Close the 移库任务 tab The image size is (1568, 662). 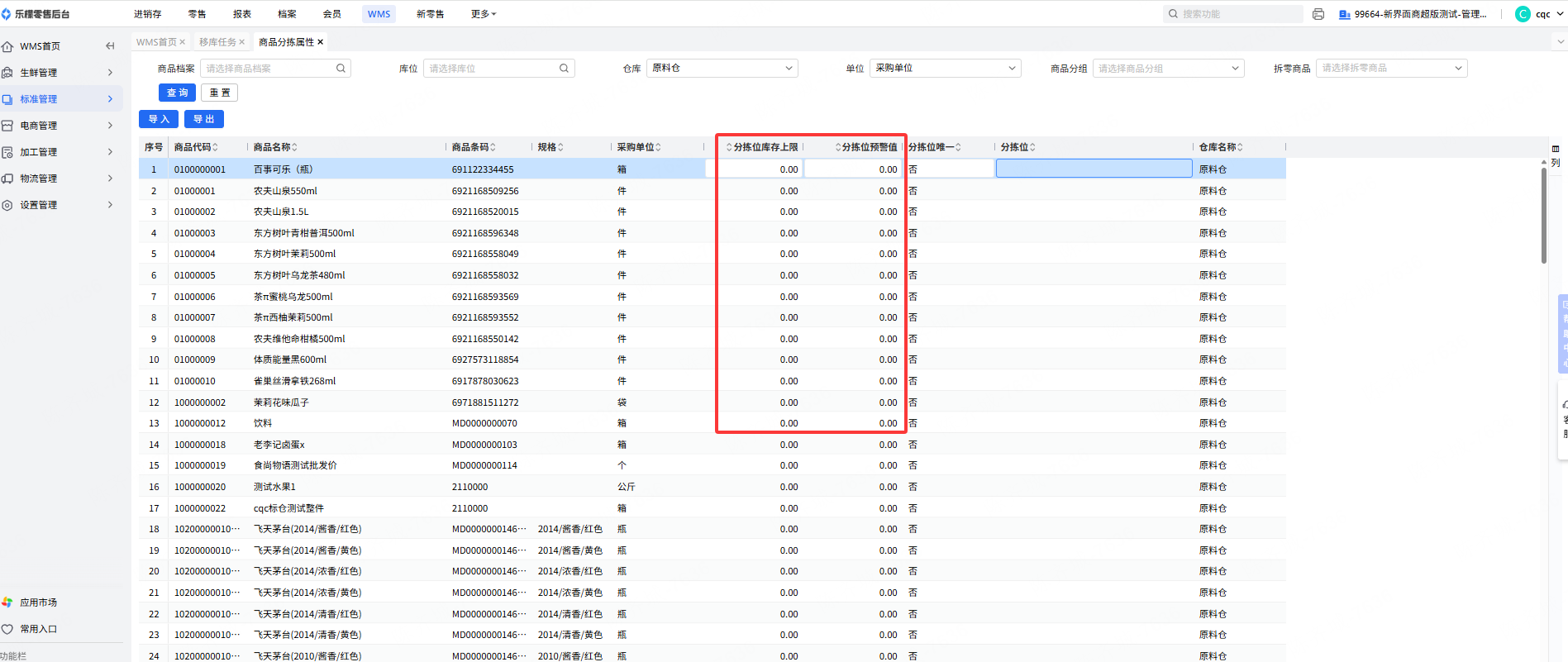point(242,42)
